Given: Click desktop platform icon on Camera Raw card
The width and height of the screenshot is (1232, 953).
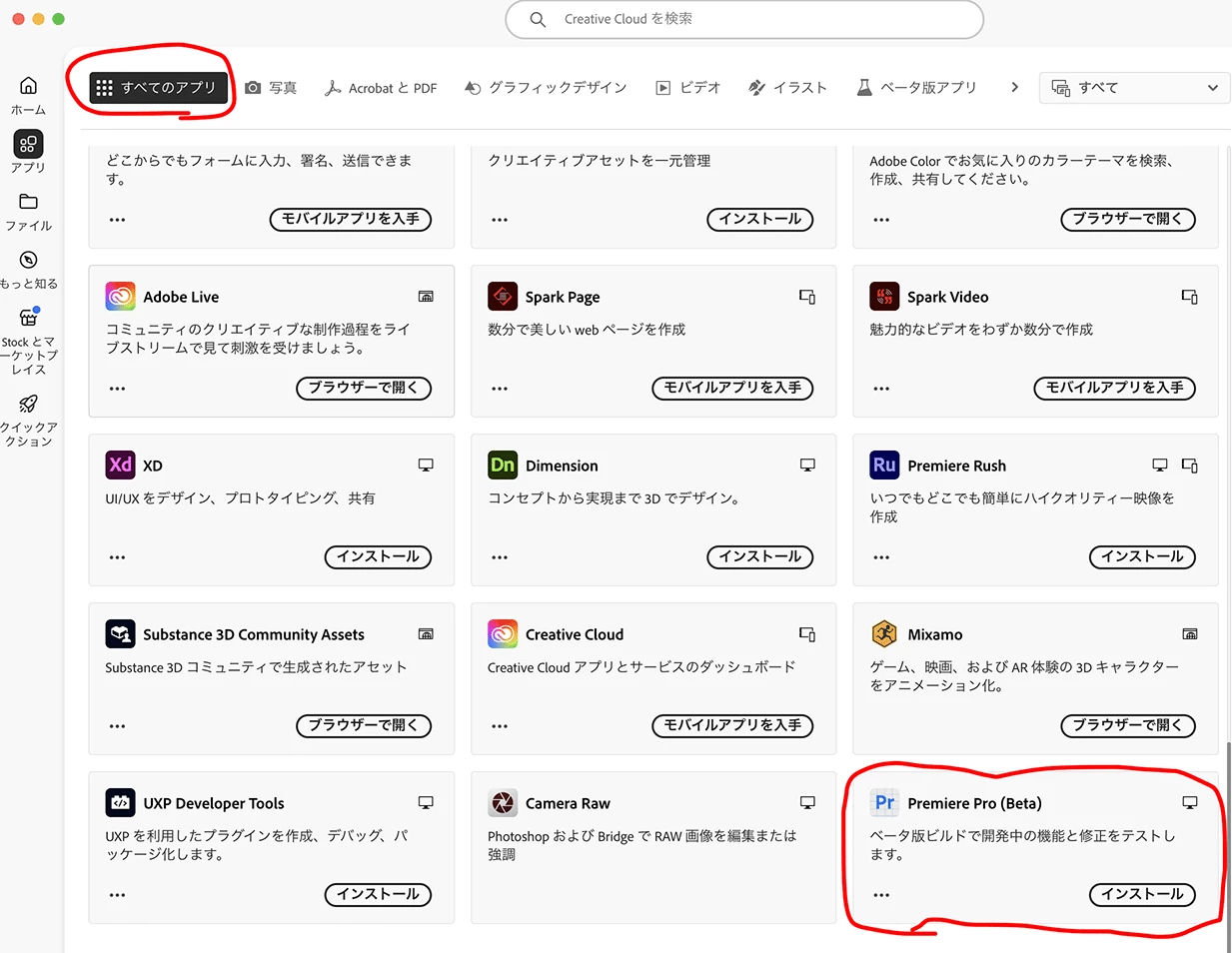Looking at the screenshot, I should click(x=807, y=803).
